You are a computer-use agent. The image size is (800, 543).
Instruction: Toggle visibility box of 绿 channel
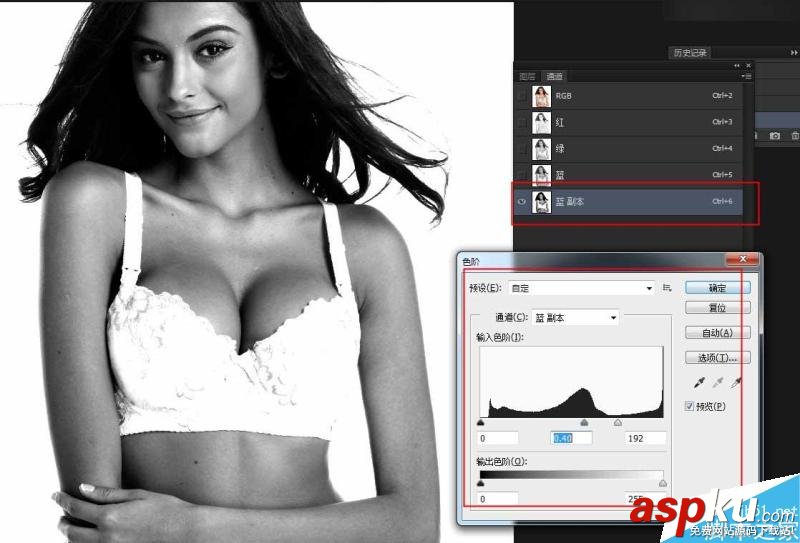tap(521, 149)
